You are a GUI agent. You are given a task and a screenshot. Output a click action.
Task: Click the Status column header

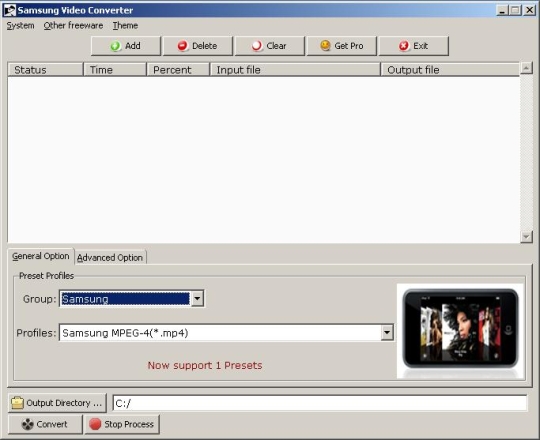[x=45, y=70]
